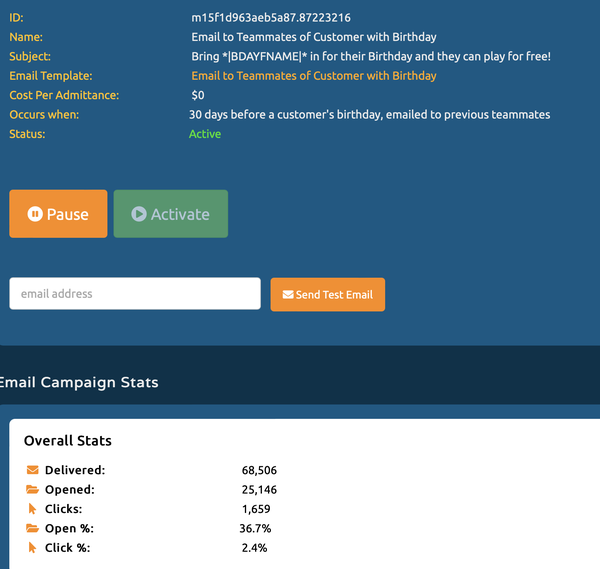
Task: Click the pointer icon beside Click %
Action: pyautogui.click(x=33, y=548)
